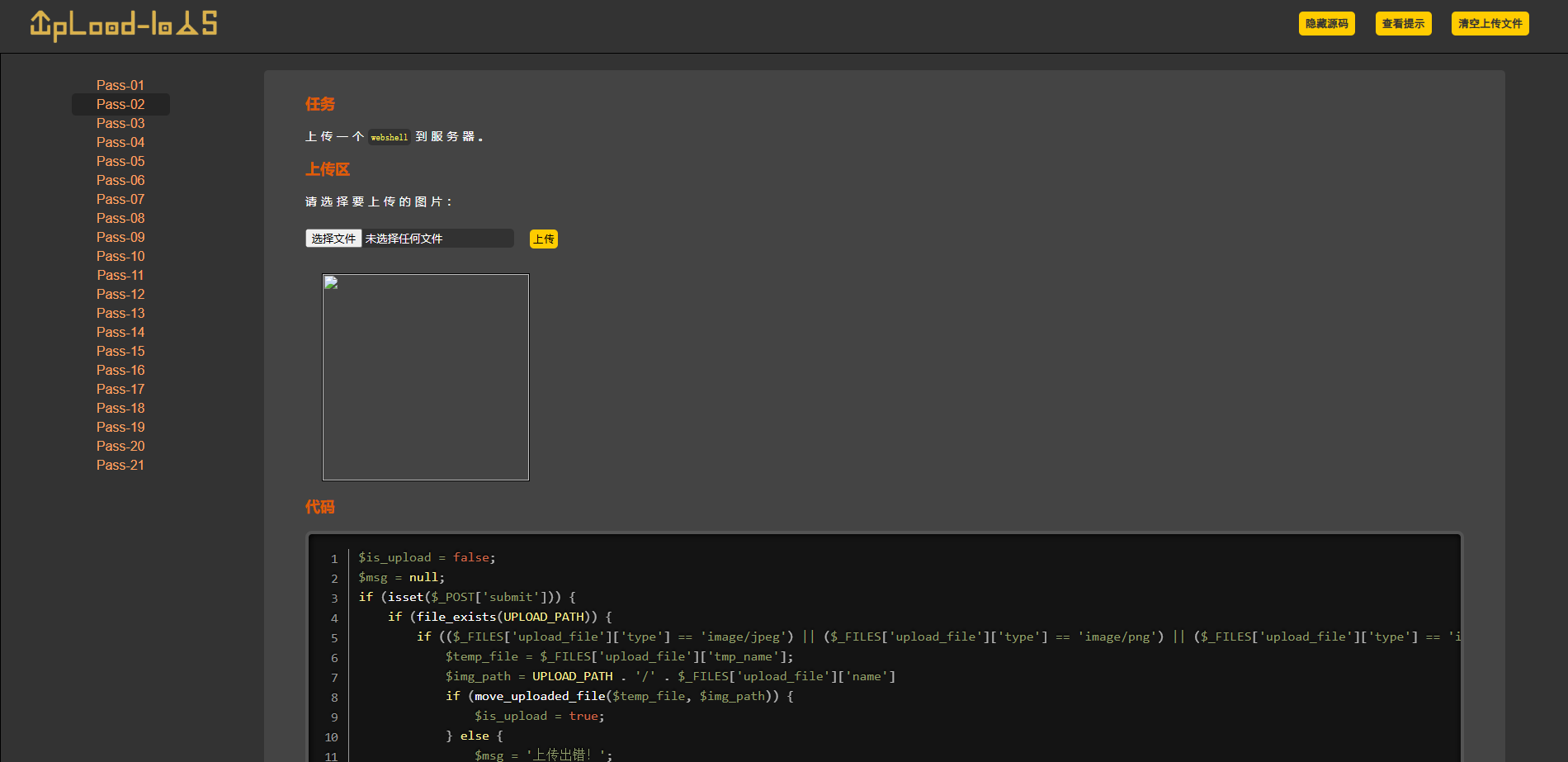Open Pass-13 challenge
The image size is (1568, 762).
tap(120, 313)
